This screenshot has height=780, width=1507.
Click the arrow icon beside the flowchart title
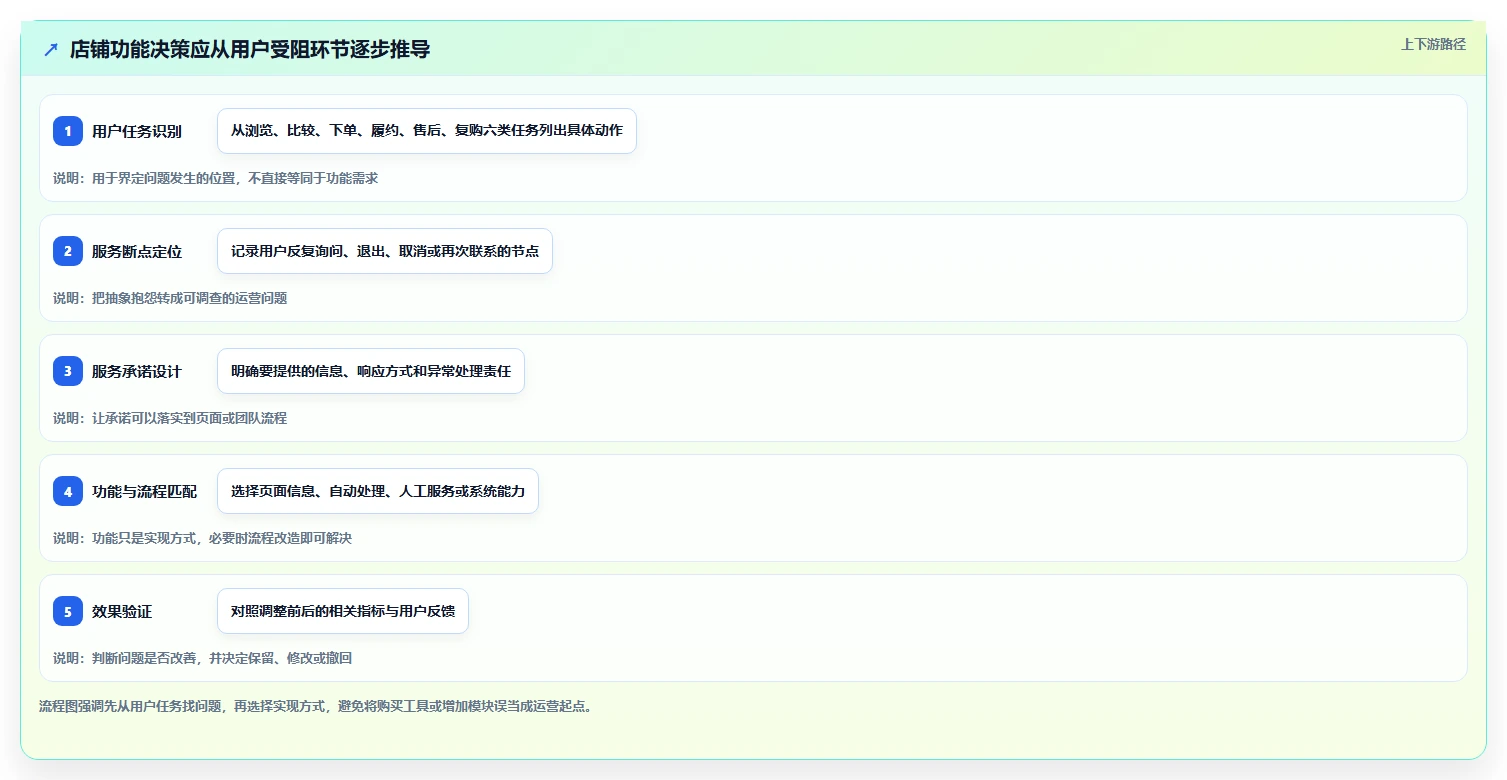click(x=50, y=49)
